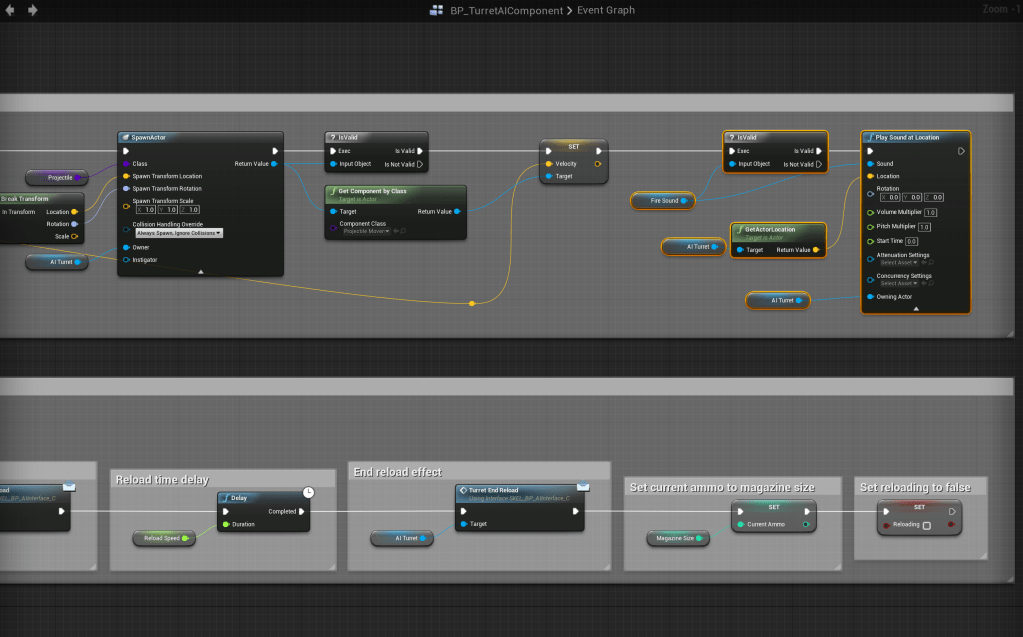Open Collision Handling Override dropdown
Screen dimensions: 1023x637
(x=178, y=233)
